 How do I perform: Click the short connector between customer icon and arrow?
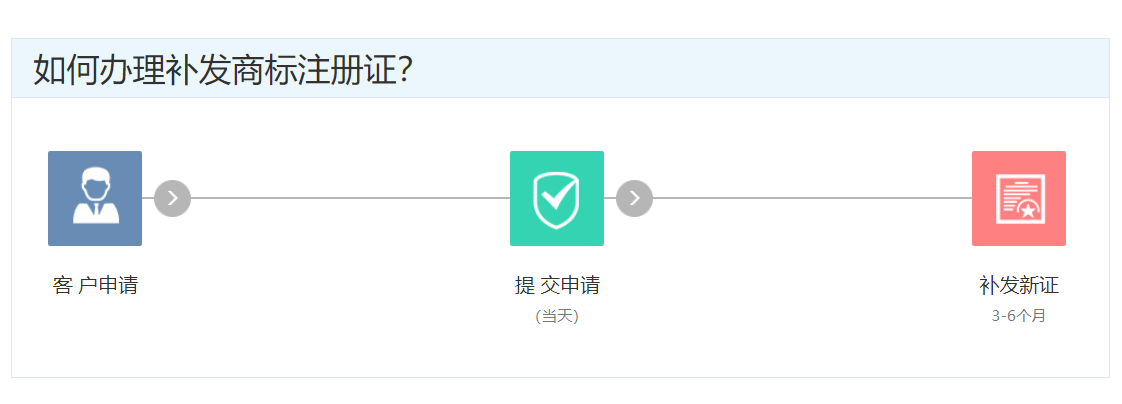(x=148, y=198)
